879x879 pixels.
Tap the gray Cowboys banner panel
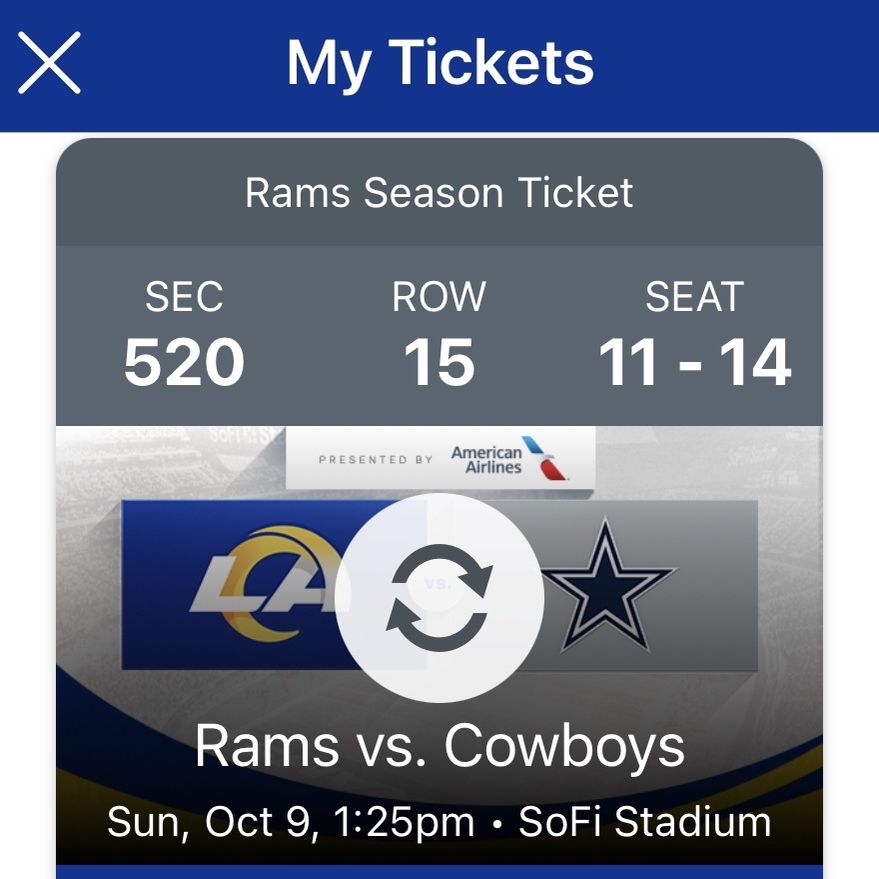(650, 586)
